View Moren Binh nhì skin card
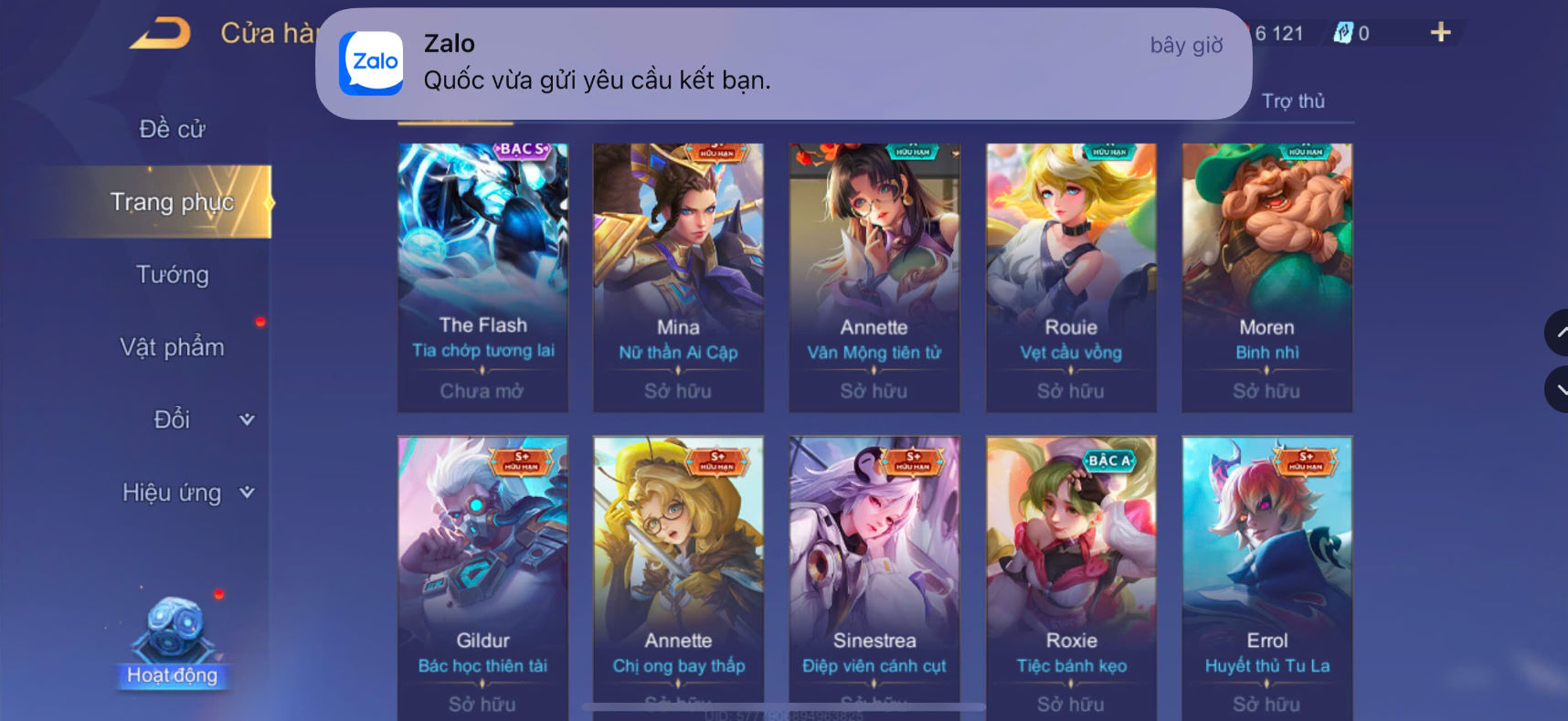1568x721 pixels. pos(1266,278)
